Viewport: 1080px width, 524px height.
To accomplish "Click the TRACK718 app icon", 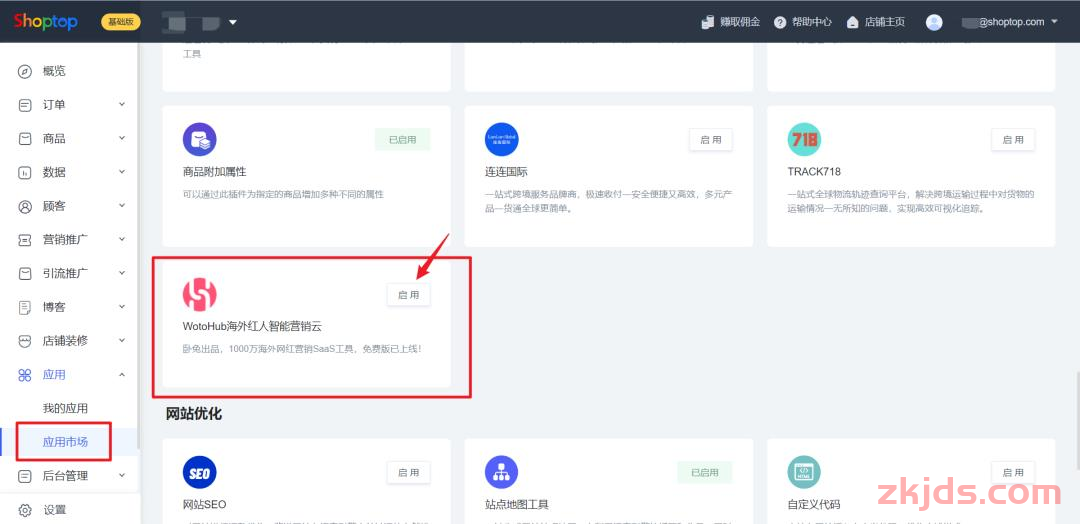I will (804, 140).
